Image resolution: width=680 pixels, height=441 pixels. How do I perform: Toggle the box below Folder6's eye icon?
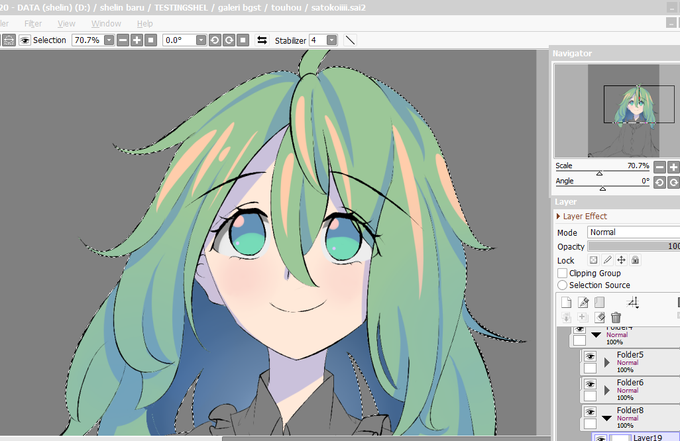(x=590, y=396)
